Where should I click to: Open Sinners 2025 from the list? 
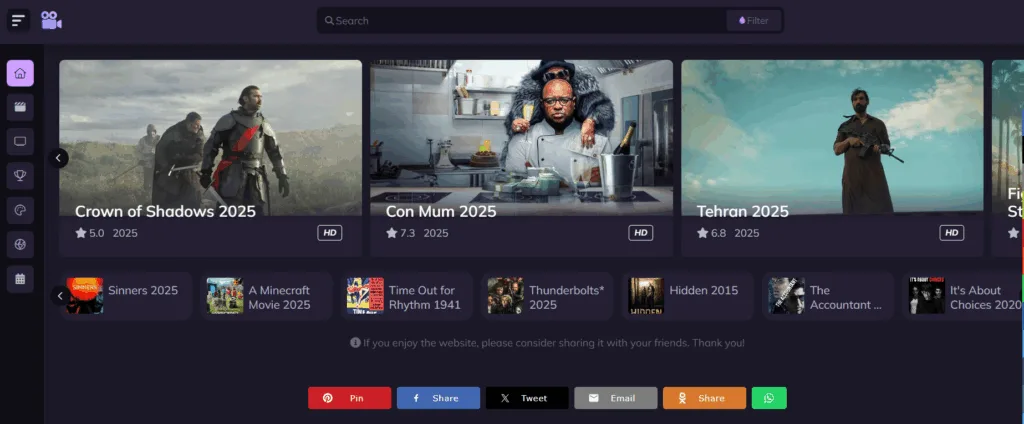(x=124, y=296)
